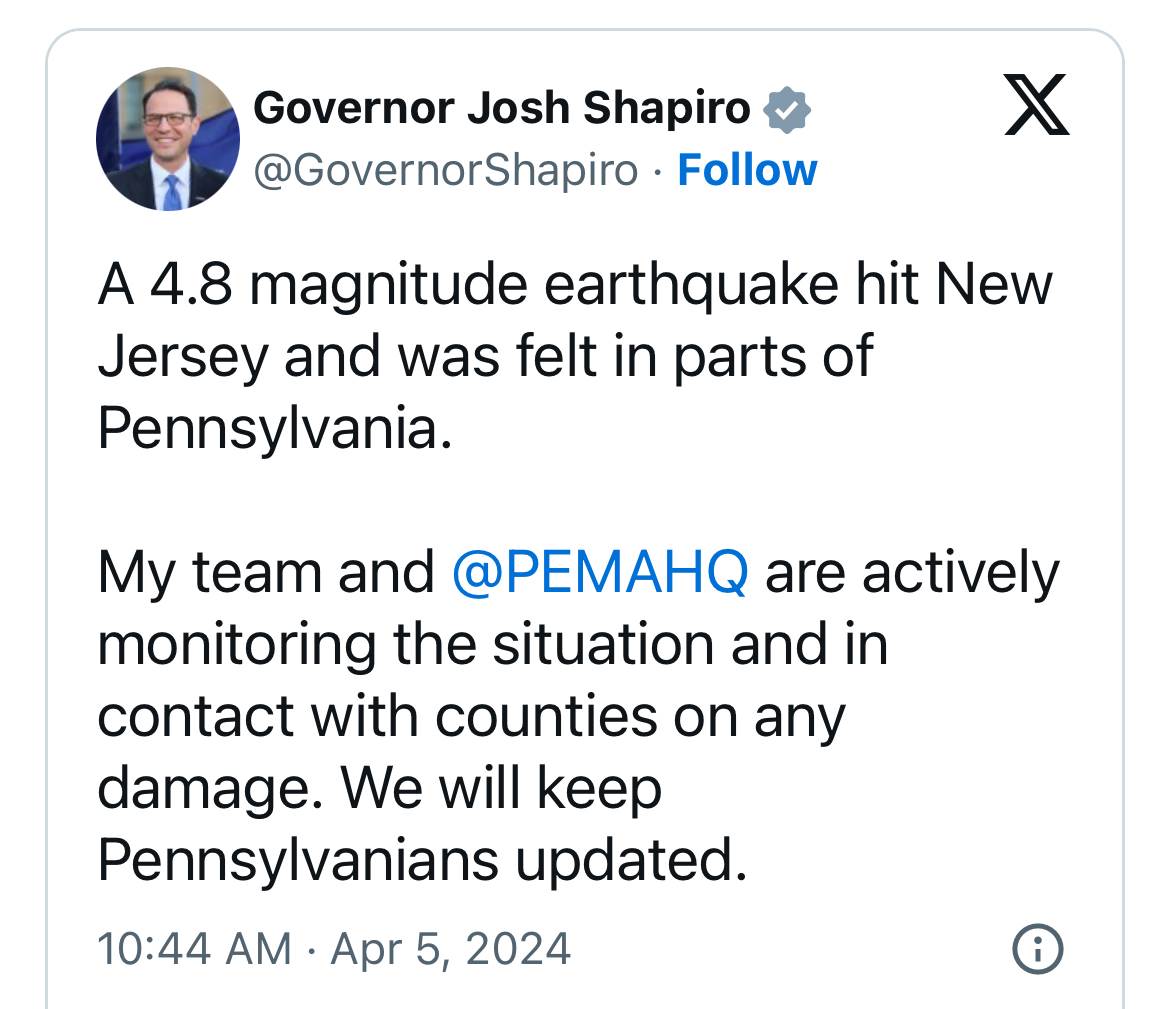This screenshot has height=1009, width=1170.
Task: Open the tweet info circle icon
Action: pos(1038,946)
